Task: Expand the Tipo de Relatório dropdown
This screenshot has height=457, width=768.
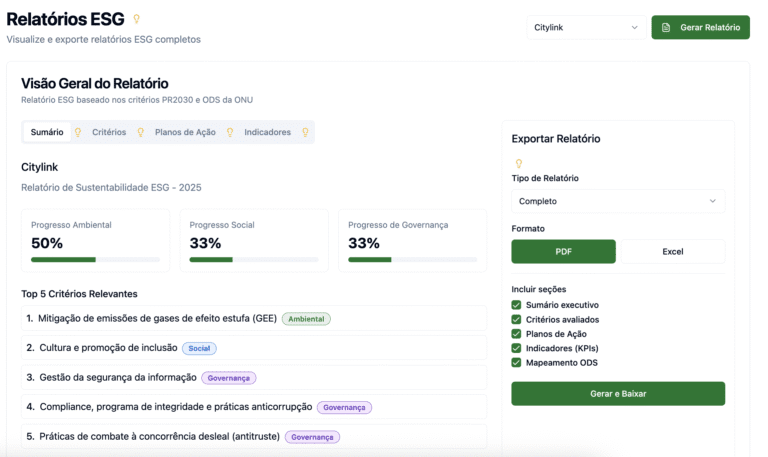Action: point(617,201)
